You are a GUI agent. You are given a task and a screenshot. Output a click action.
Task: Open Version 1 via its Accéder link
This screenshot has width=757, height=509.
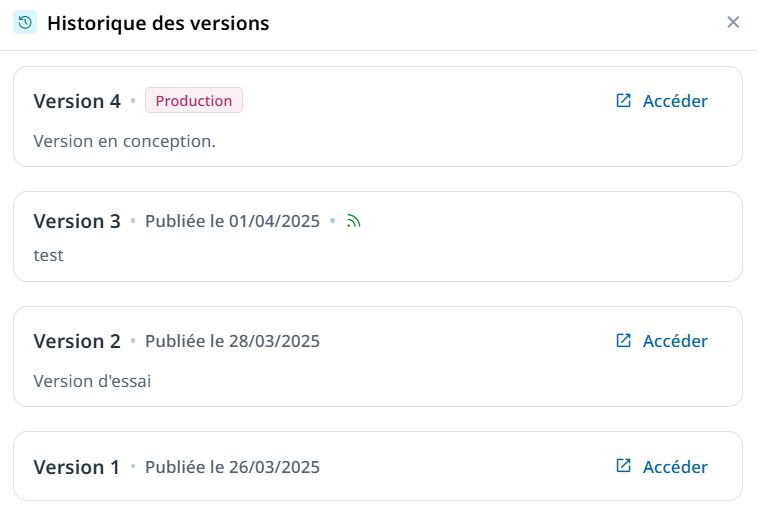tap(675, 467)
